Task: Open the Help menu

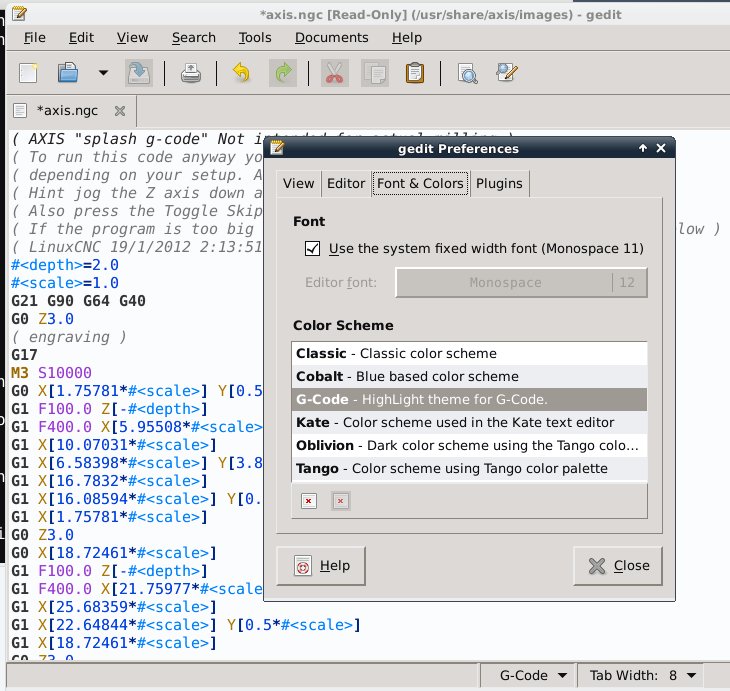Action: (x=406, y=38)
